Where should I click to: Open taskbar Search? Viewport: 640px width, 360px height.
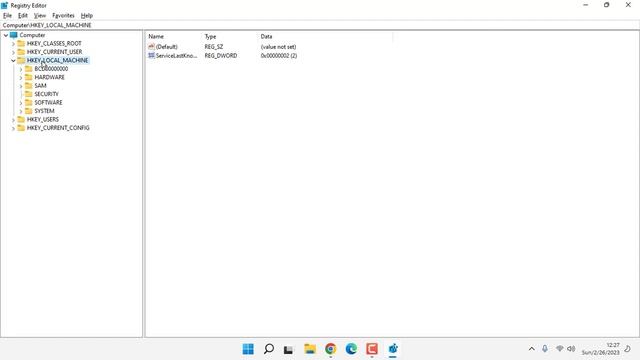269,349
